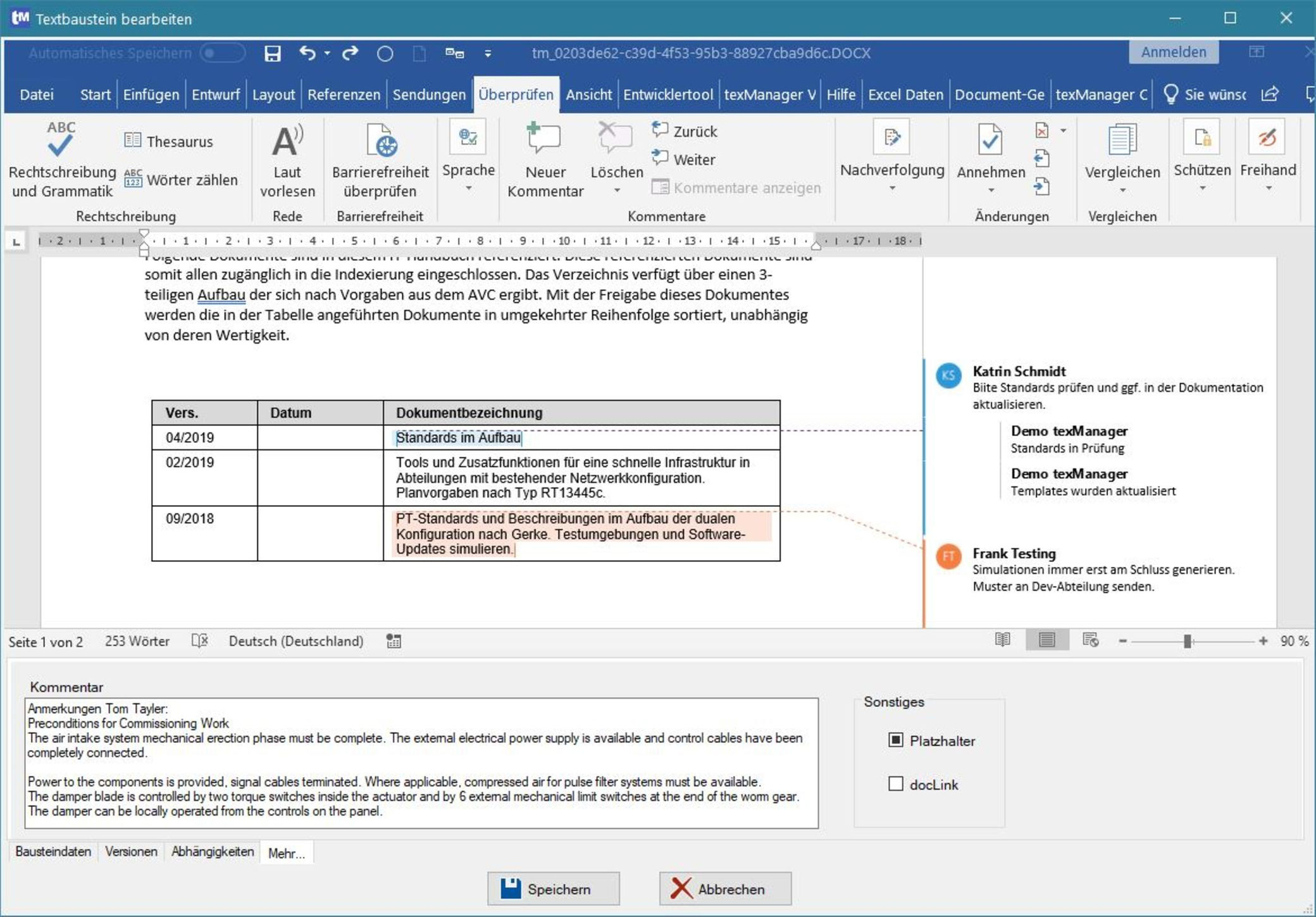The width and height of the screenshot is (1316, 917).
Task: Start Laut vorlesen
Action: [287, 158]
